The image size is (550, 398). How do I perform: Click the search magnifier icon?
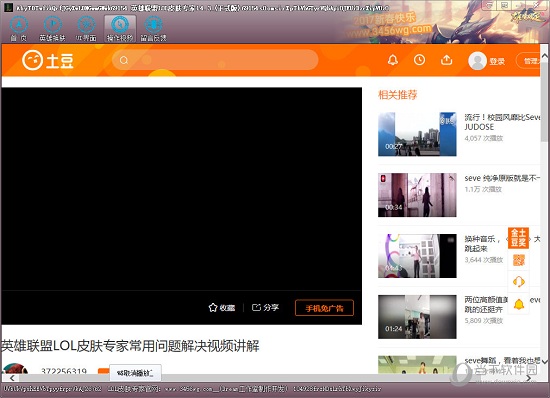[123, 60]
